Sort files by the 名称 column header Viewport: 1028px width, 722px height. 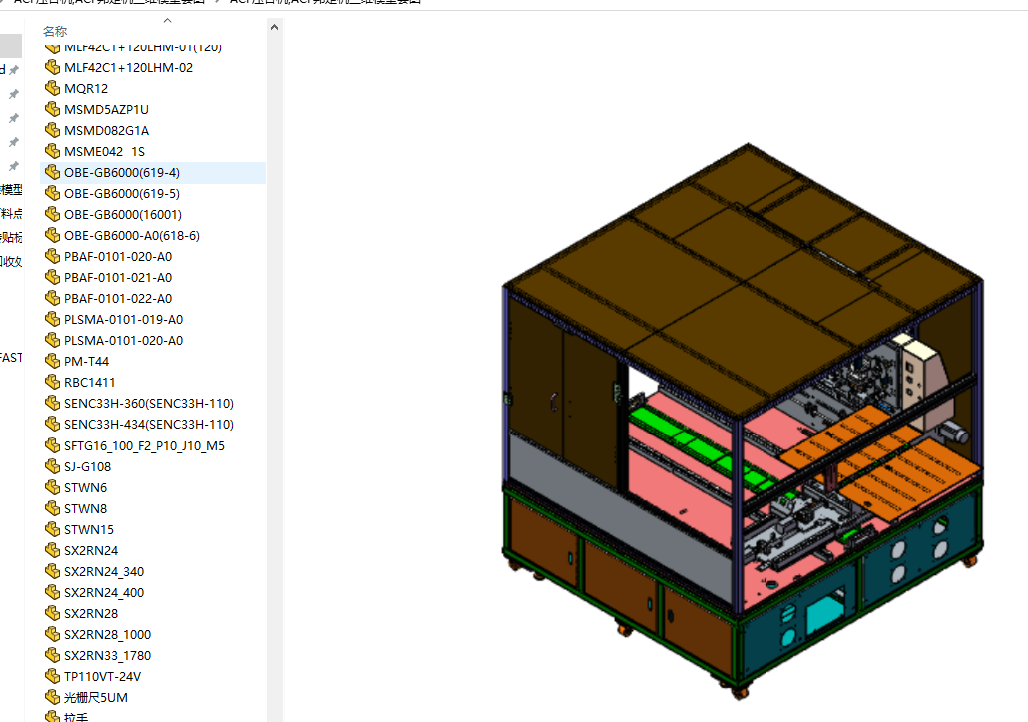[55, 31]
